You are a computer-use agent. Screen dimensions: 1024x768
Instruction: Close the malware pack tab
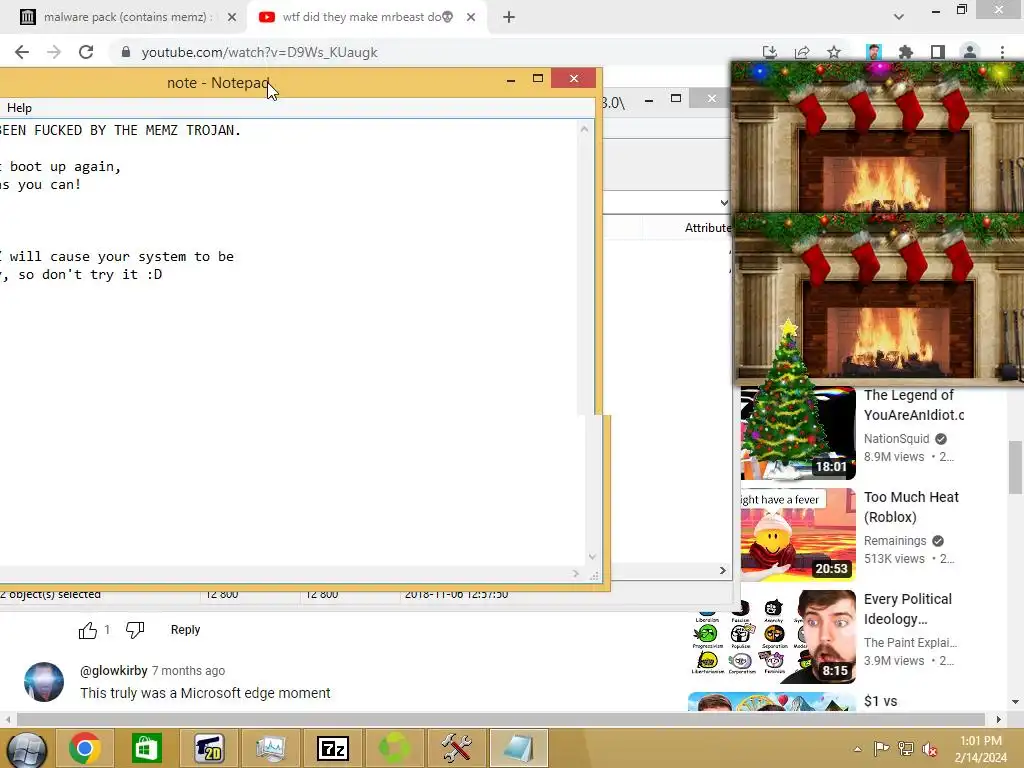coord(232,17)
